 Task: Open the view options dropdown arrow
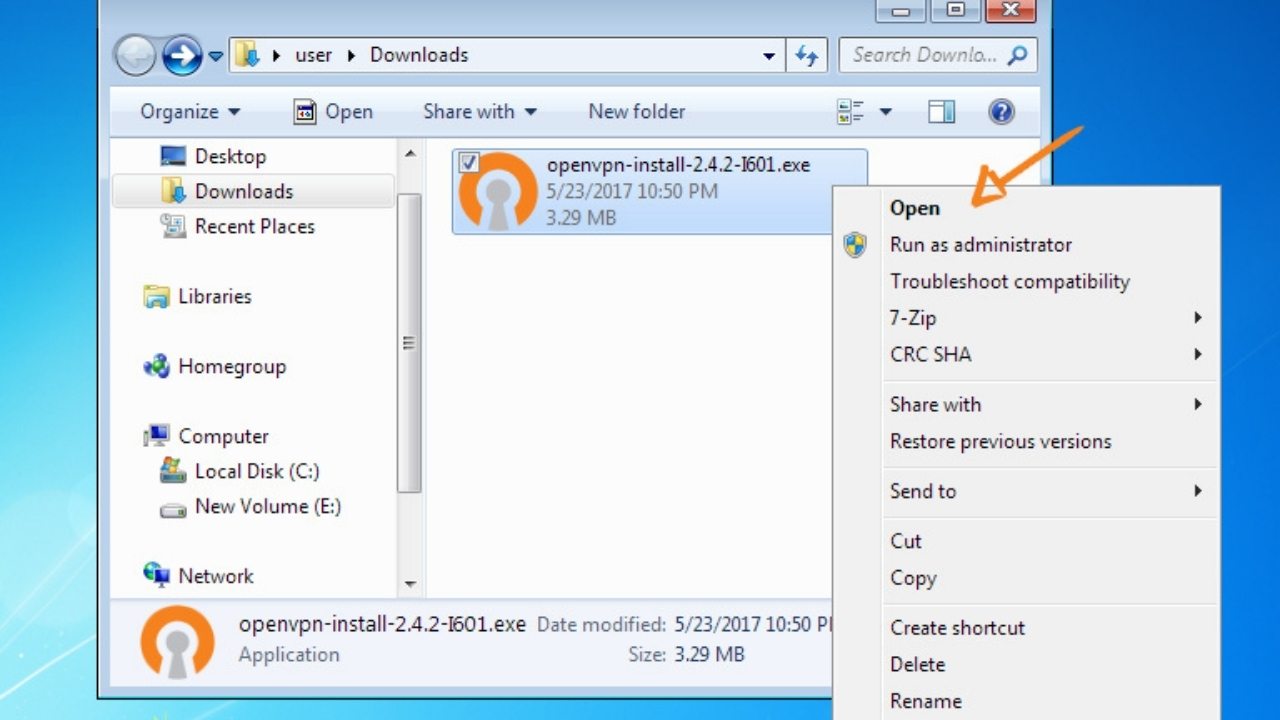tap(885, 112)
